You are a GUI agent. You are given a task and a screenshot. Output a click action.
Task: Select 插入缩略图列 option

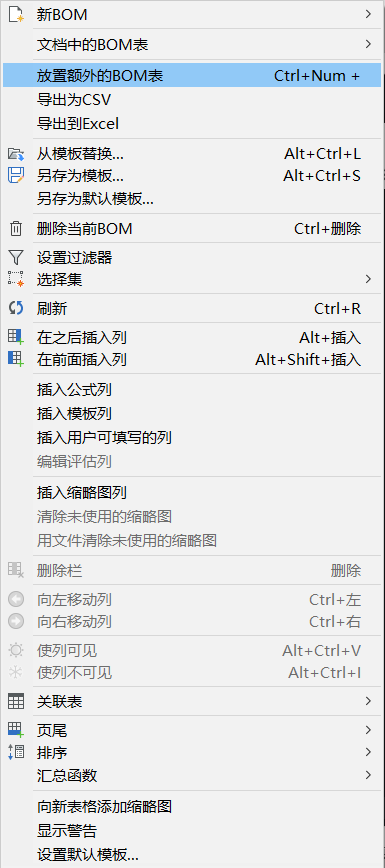[192, 492]
